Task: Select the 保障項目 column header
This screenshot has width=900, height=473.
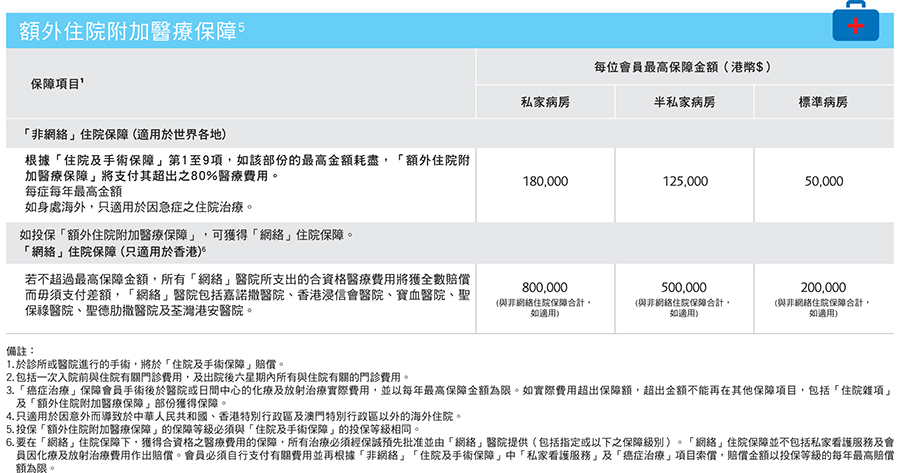Action: tap(58, 85)
